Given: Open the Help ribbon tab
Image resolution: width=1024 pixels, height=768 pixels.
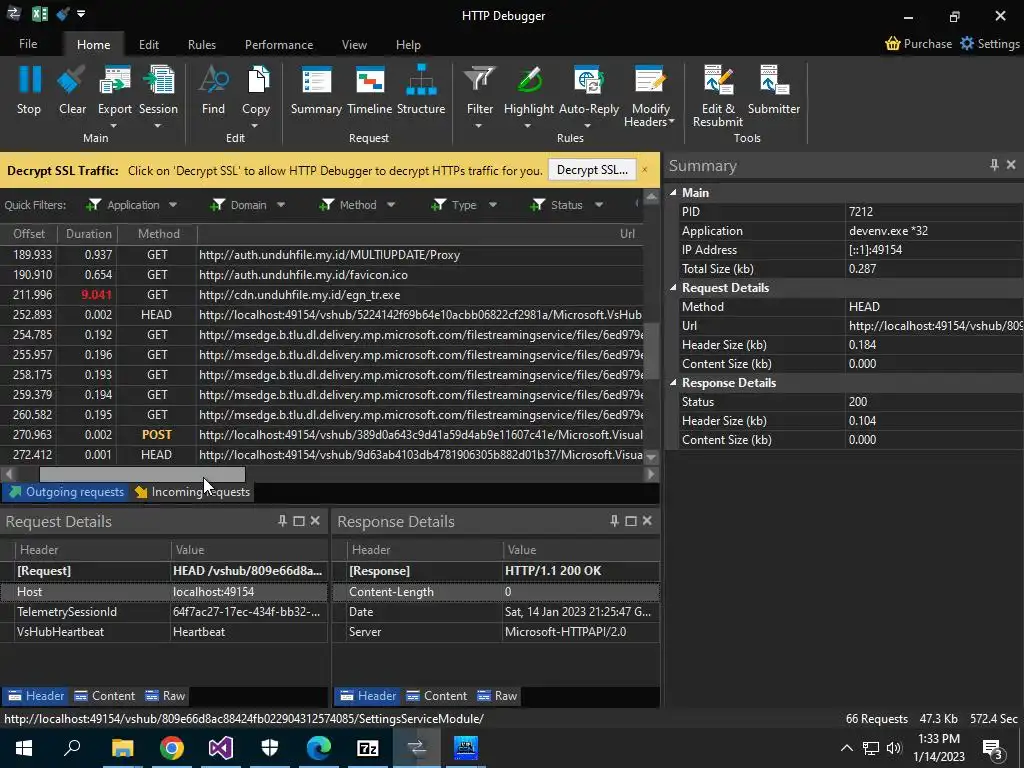Looking at the screenshot, I should pos(408,44).
